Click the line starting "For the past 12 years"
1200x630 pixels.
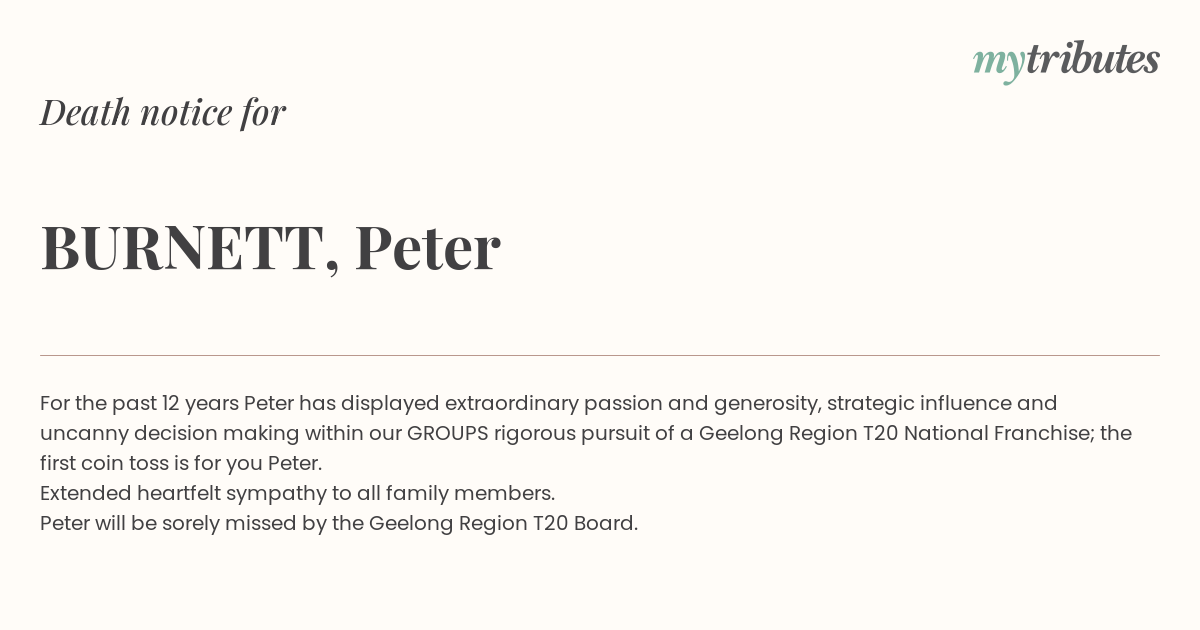pyautogui.click(x=548, y=403)
